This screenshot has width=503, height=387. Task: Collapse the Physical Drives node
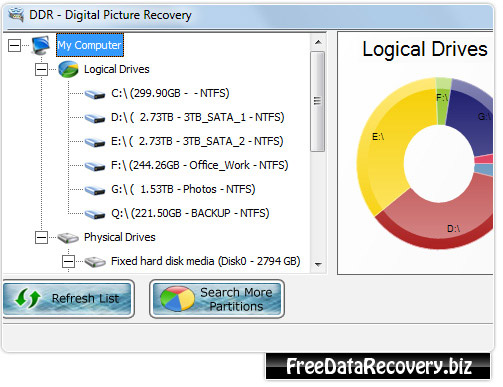coord(41,238)
